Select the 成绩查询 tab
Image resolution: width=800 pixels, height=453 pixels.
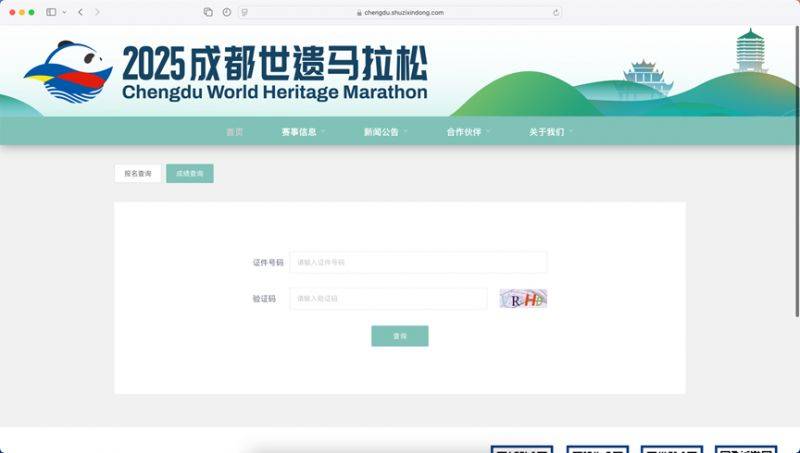tap(190, 173)
